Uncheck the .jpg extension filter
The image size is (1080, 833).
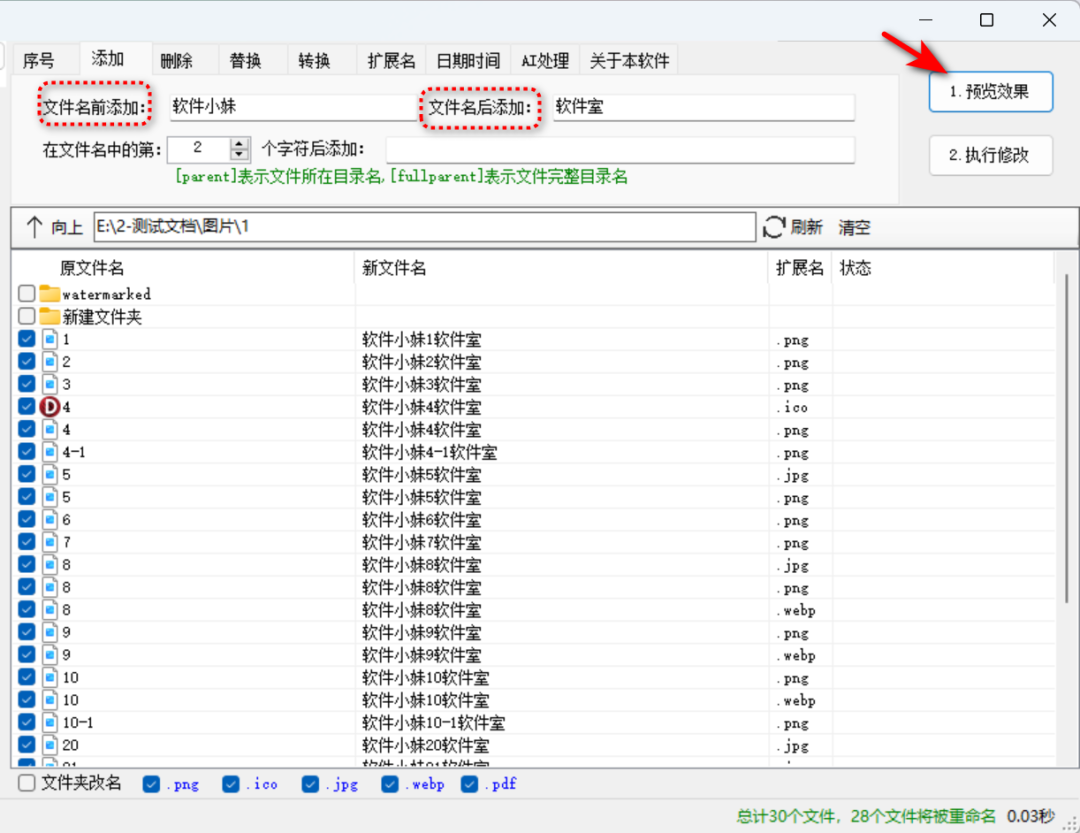(310, 784)
